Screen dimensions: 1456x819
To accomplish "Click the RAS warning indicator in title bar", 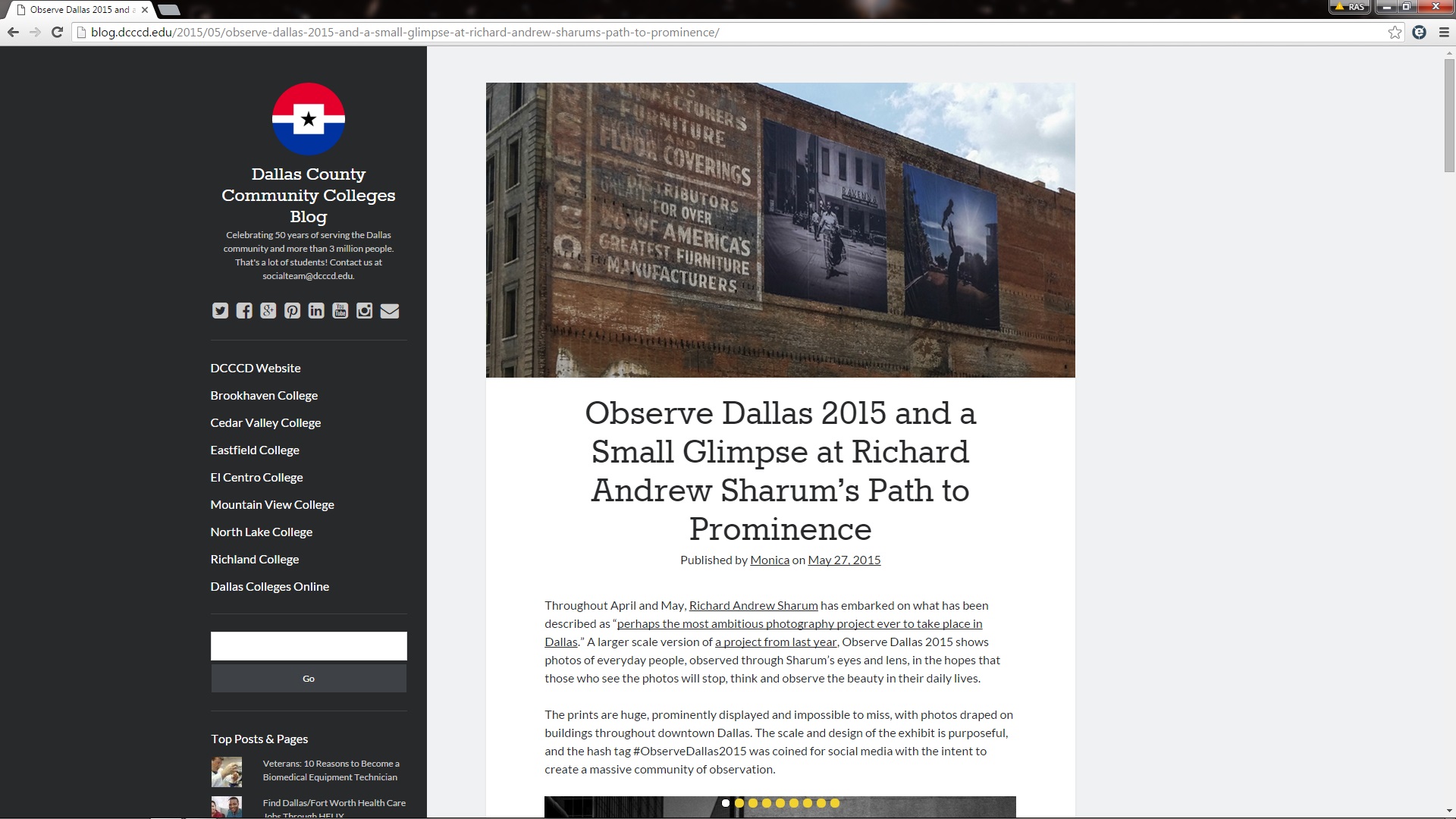I will point(1350,7).
